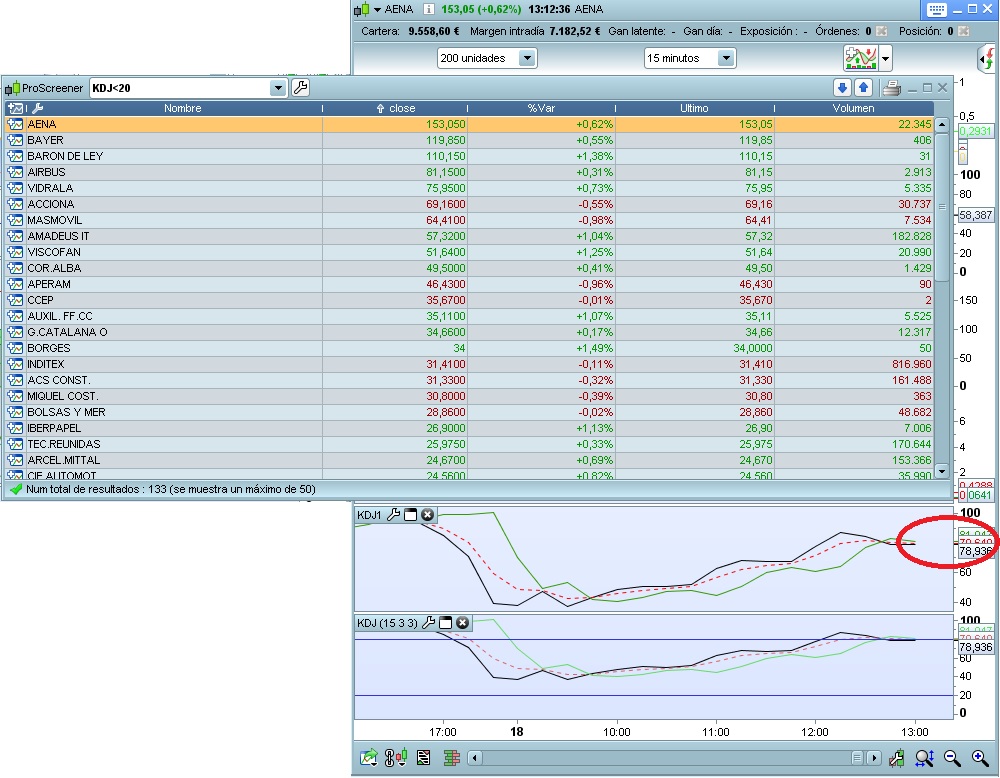
Task: Open the chart style dropdown next to AENA title
Action: [377, 10]
